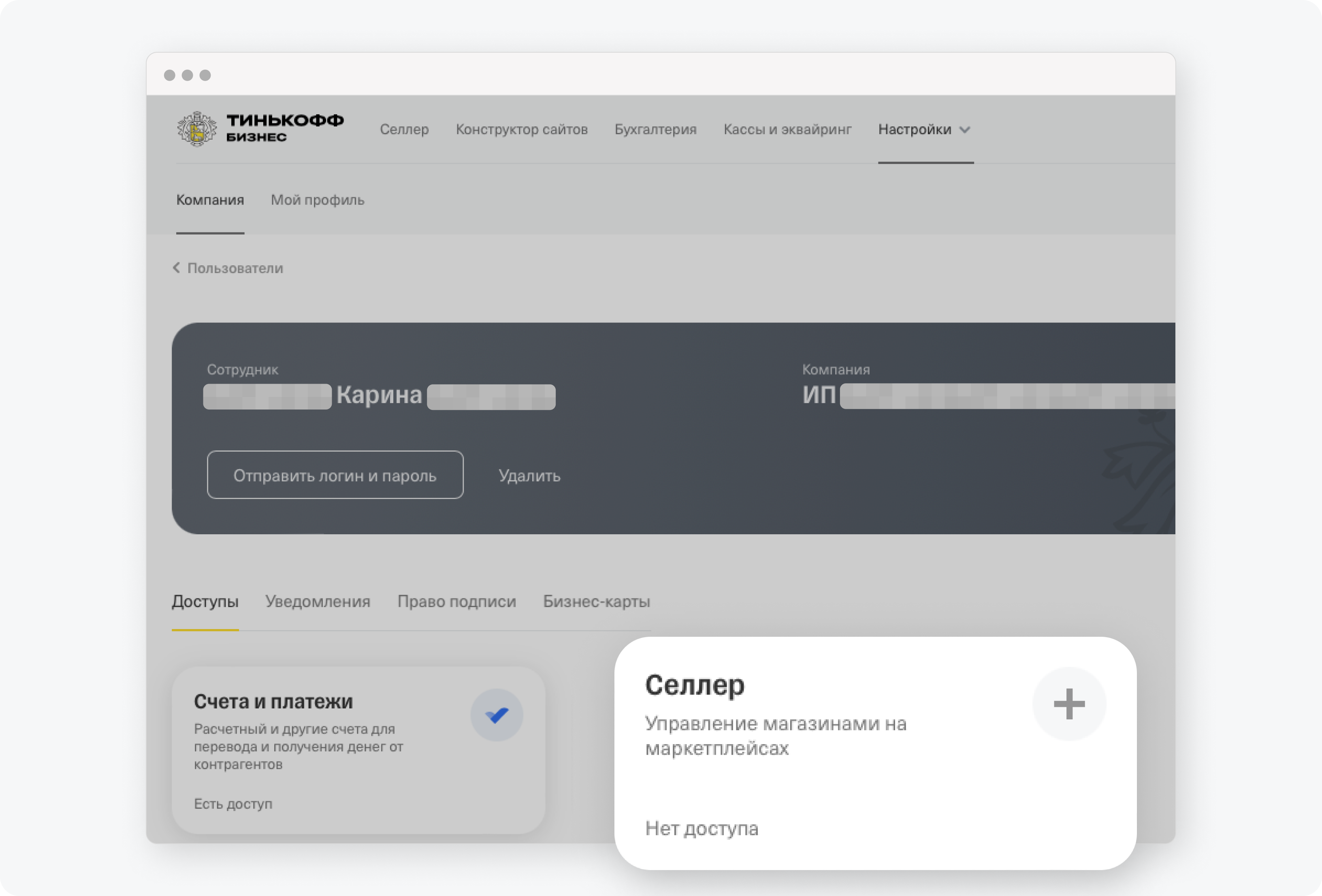Expand the Настройки dropdown chevron
Screen dimensions: 1322x896
click(965, 130)
